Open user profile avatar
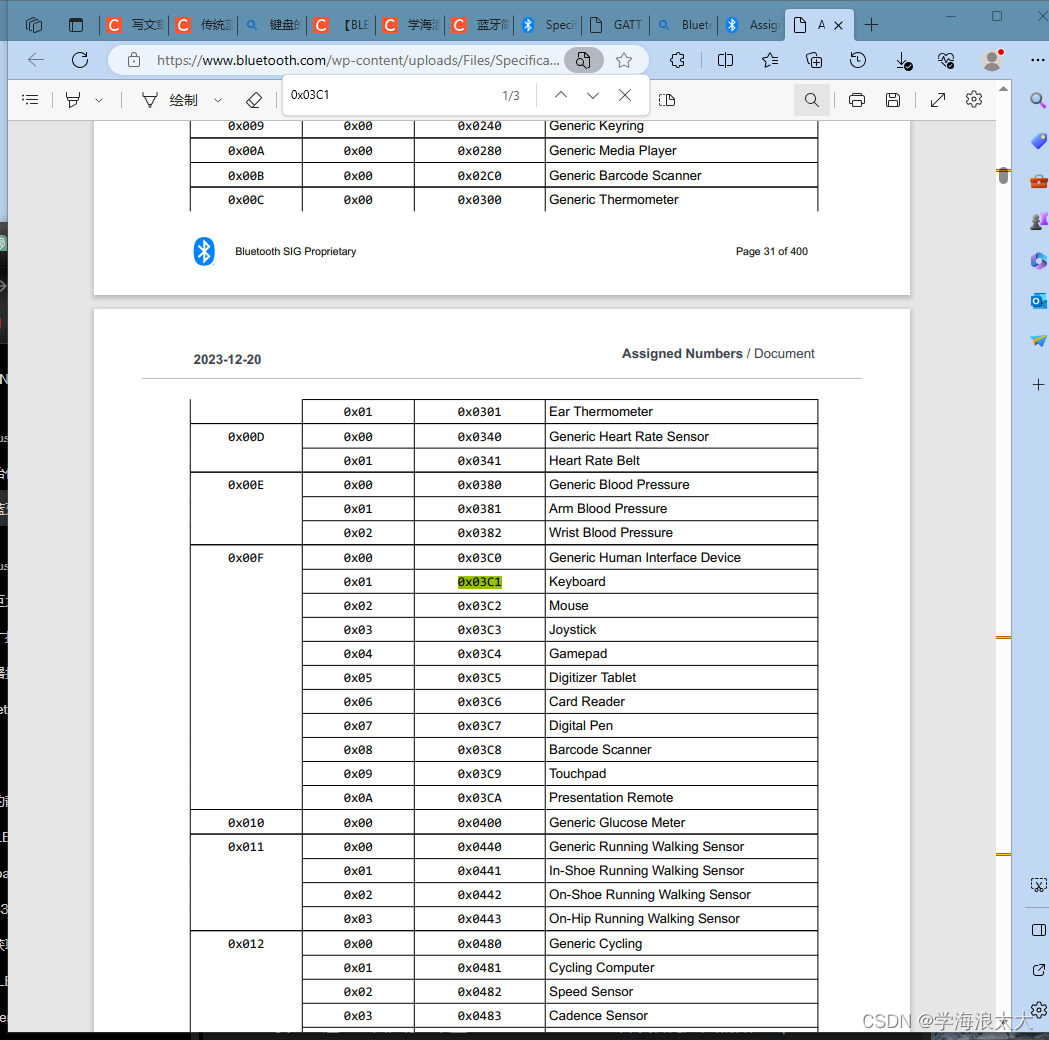 click(992, 60)
